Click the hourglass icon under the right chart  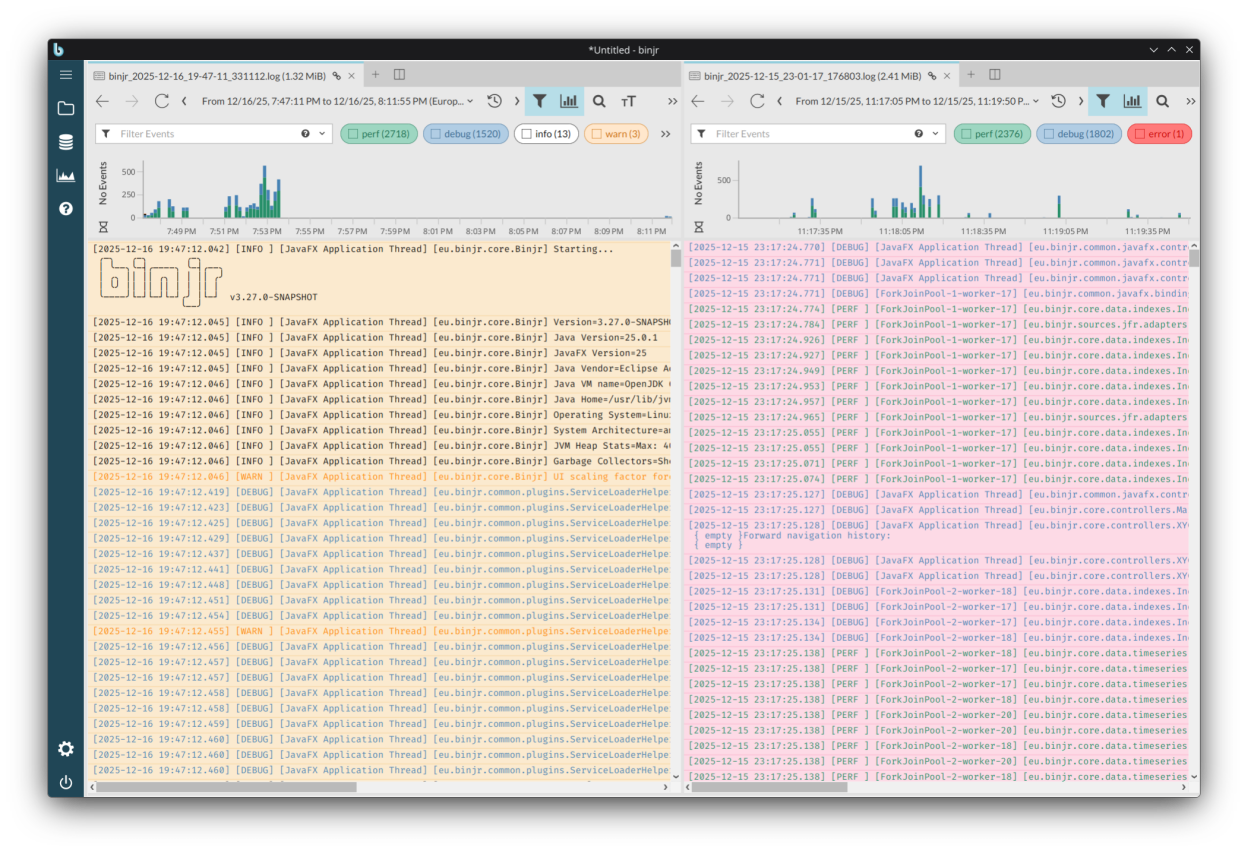[699, 227]
